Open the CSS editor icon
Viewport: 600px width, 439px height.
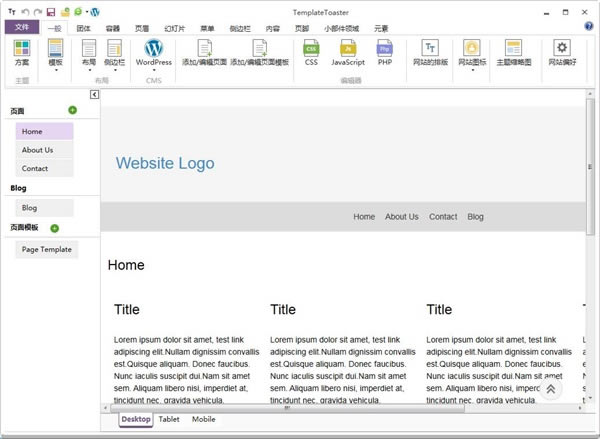[x=311, y=48]
